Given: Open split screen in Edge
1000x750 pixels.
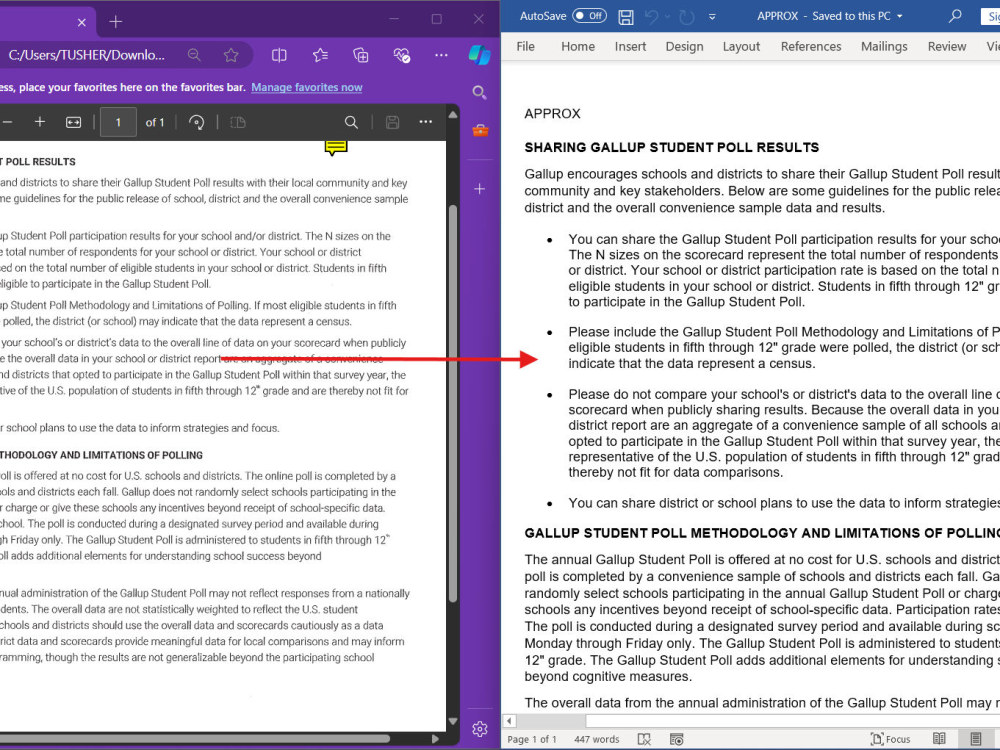Looking at the screenshot, I should click(x=279, y=55).
